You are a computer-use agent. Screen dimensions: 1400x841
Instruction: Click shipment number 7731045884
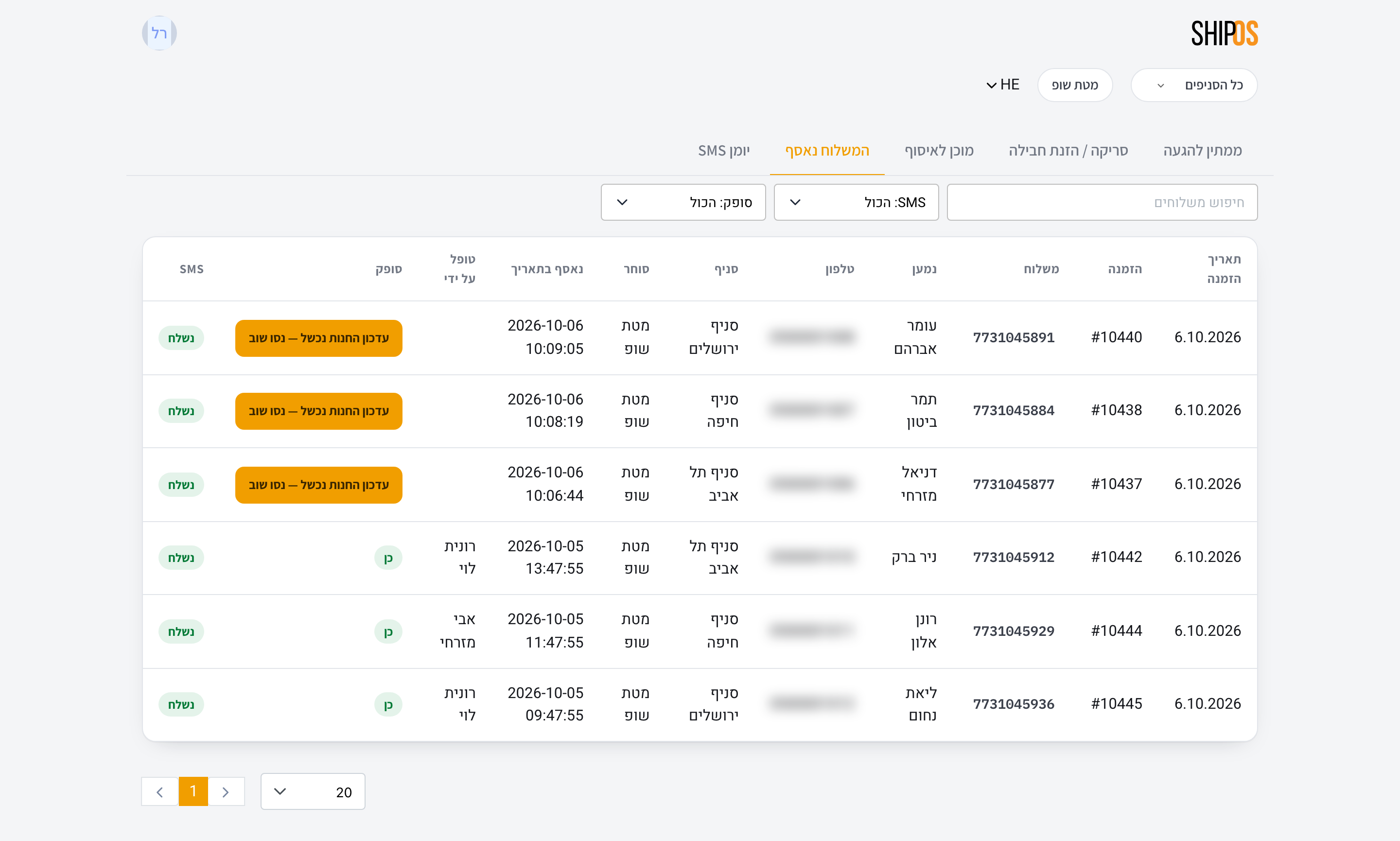(1014, 410)
